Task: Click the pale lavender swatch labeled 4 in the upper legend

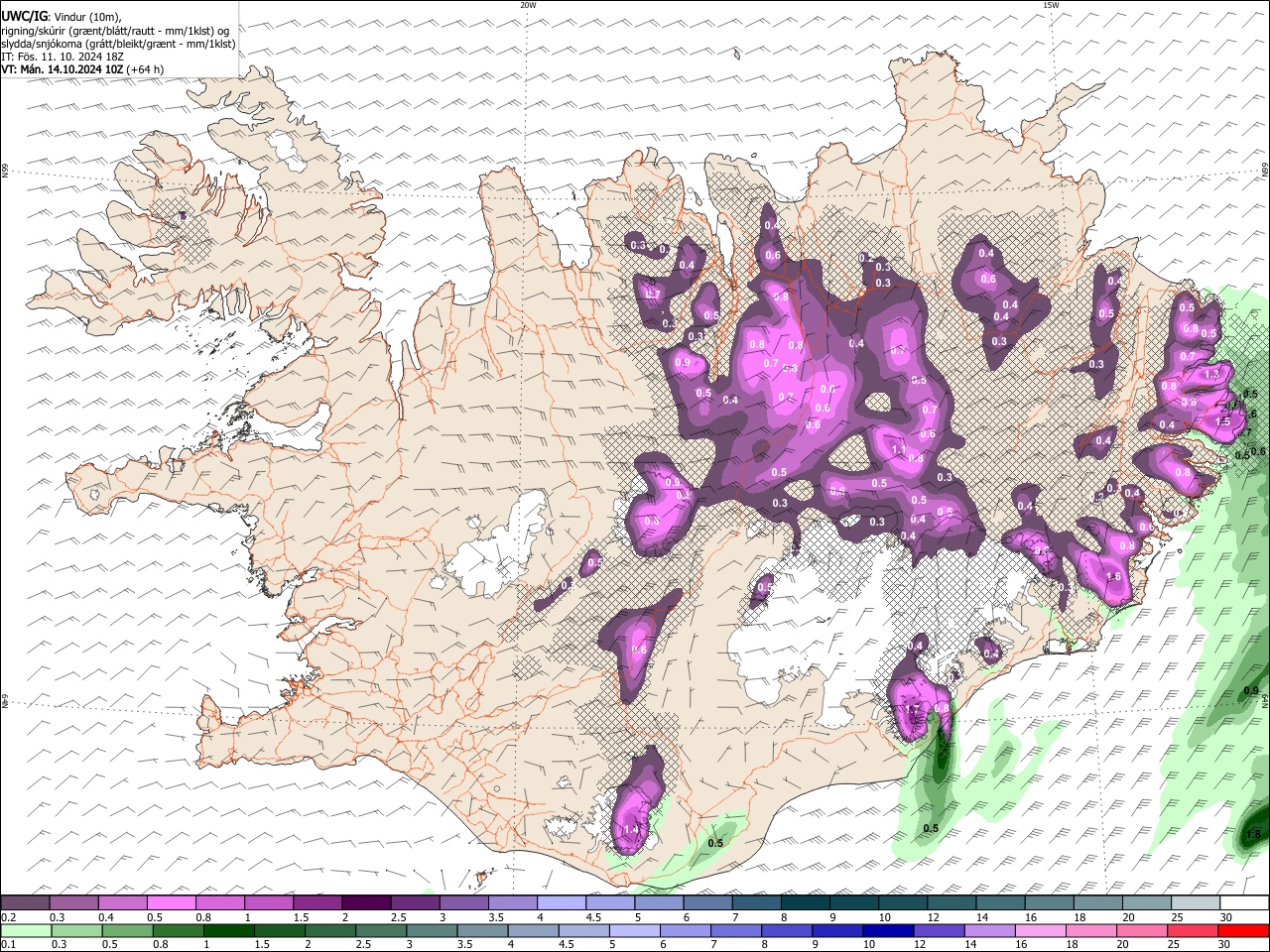Action: coord(562,903)
